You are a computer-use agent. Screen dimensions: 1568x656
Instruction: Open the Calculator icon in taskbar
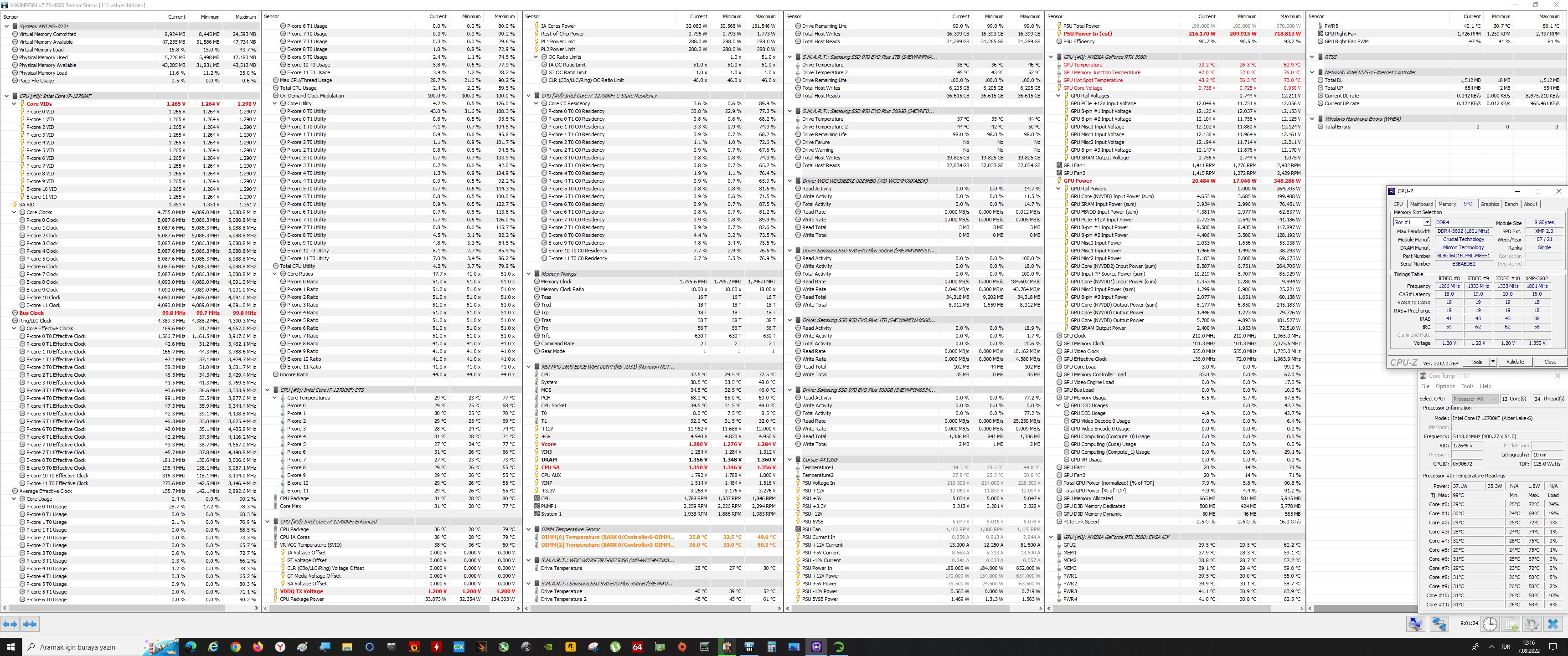click(771, 647)
